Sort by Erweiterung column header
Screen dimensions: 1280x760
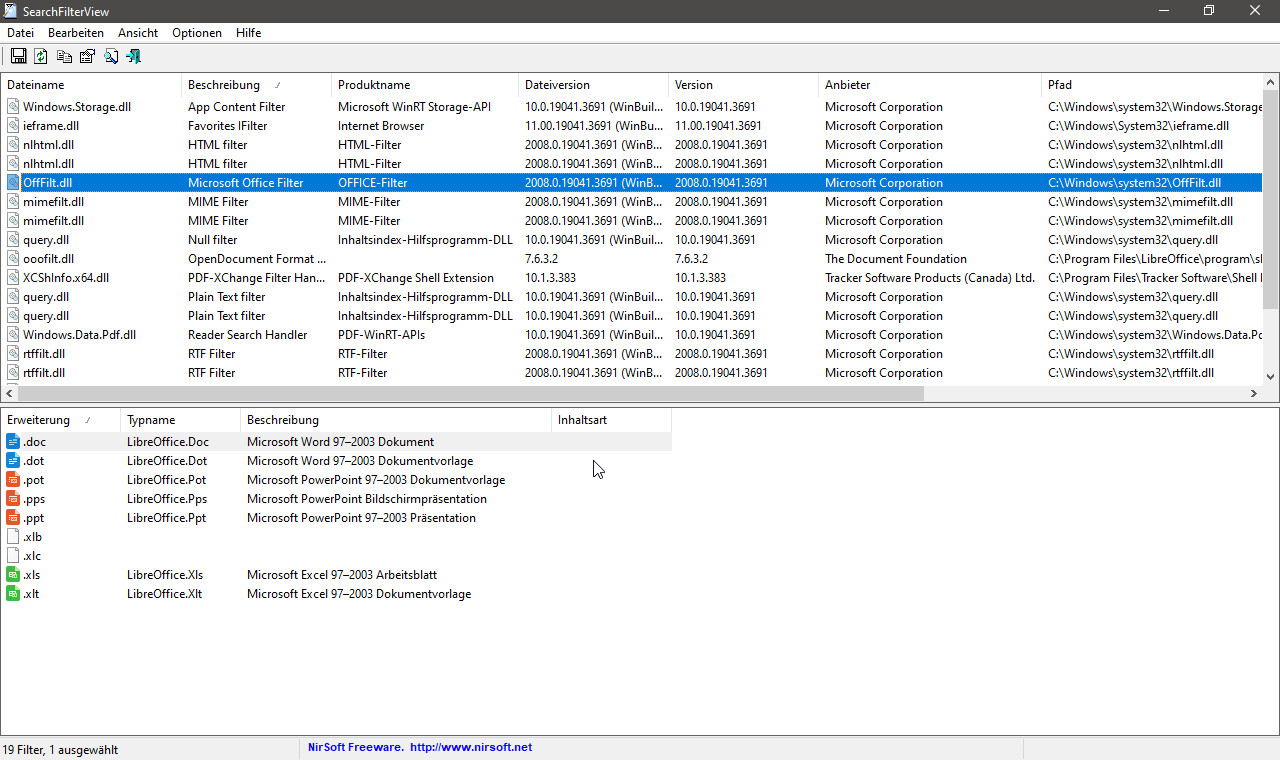[x=60, y=420]
